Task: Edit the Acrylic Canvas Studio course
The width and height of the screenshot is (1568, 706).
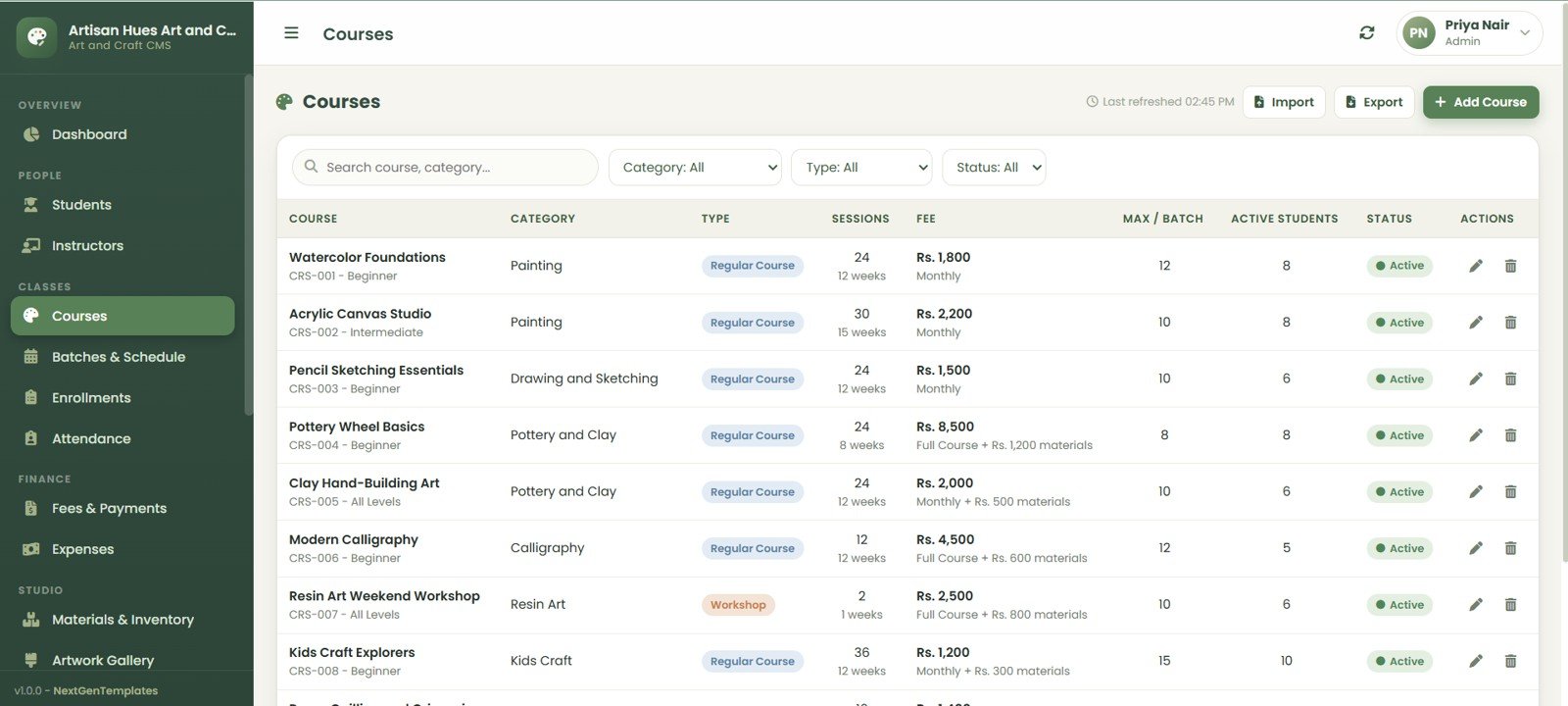Action: pyautogui.click(x=1476, y=323)
